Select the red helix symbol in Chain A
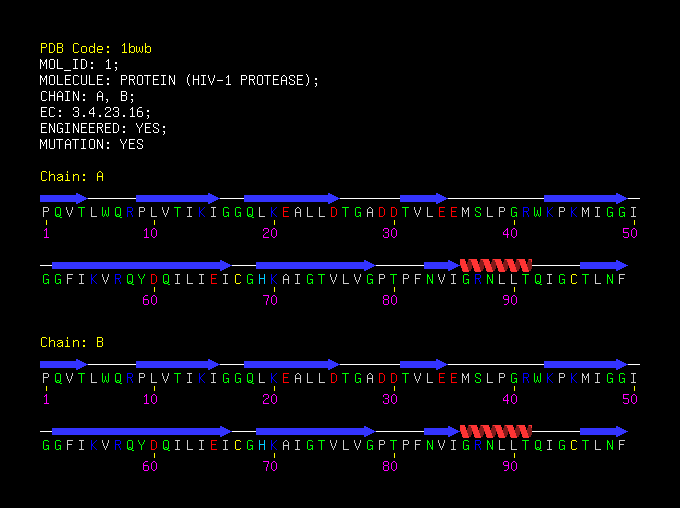Viewport: 680px width, 508px height. 496,265
